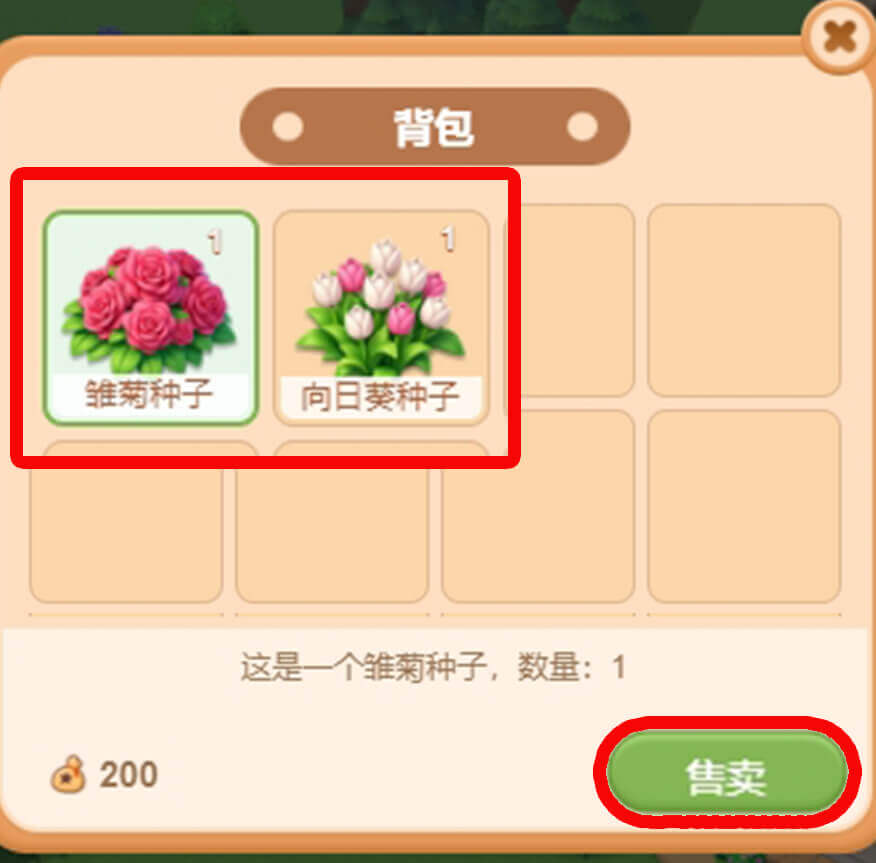Select the empty slot in grid's bottom-right corner
The image size is (876, 863).
(744, 506)
